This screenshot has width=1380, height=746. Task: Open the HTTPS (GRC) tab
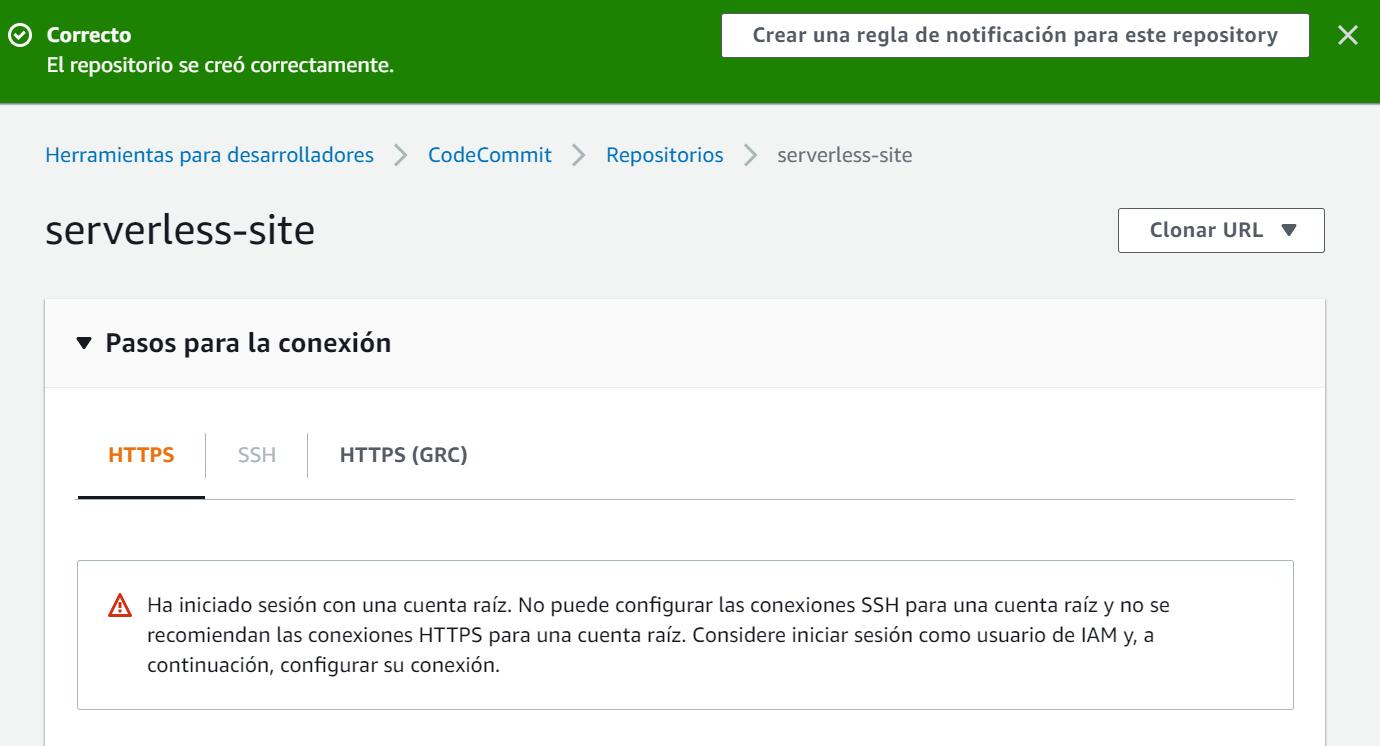404,455
